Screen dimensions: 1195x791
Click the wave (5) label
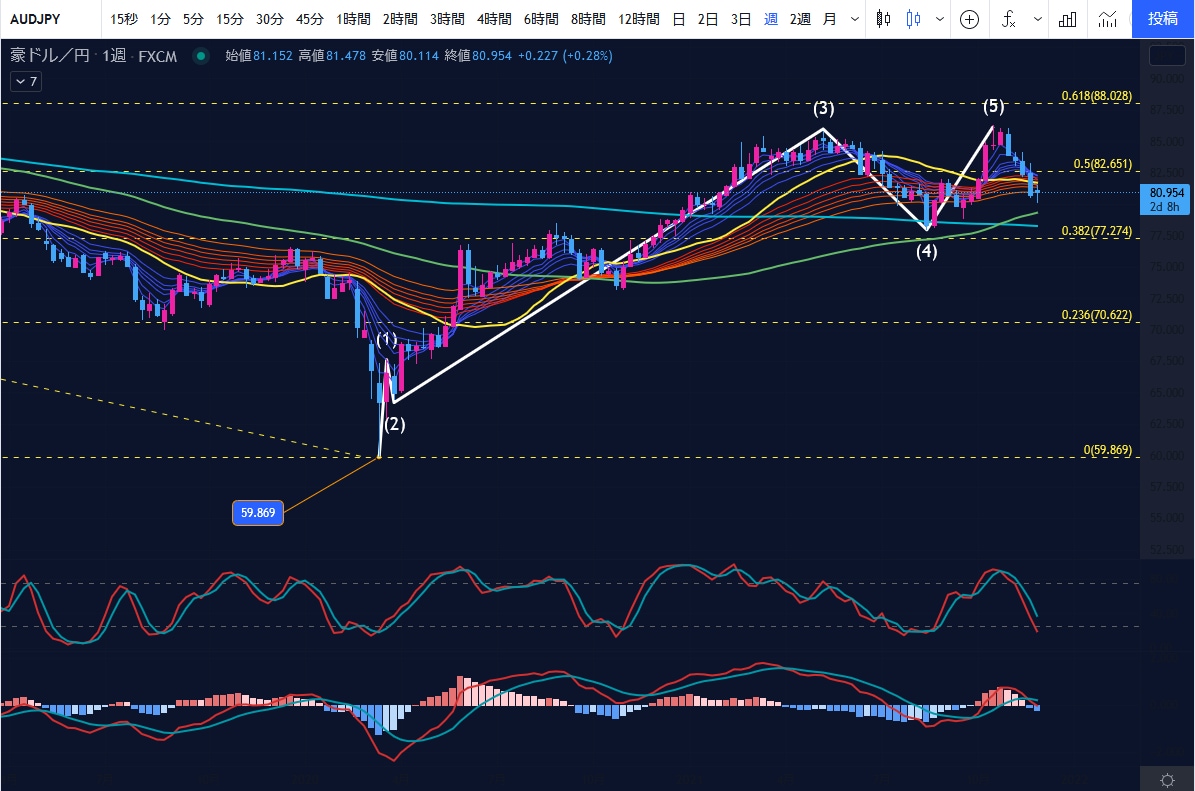tap(993, 106)
